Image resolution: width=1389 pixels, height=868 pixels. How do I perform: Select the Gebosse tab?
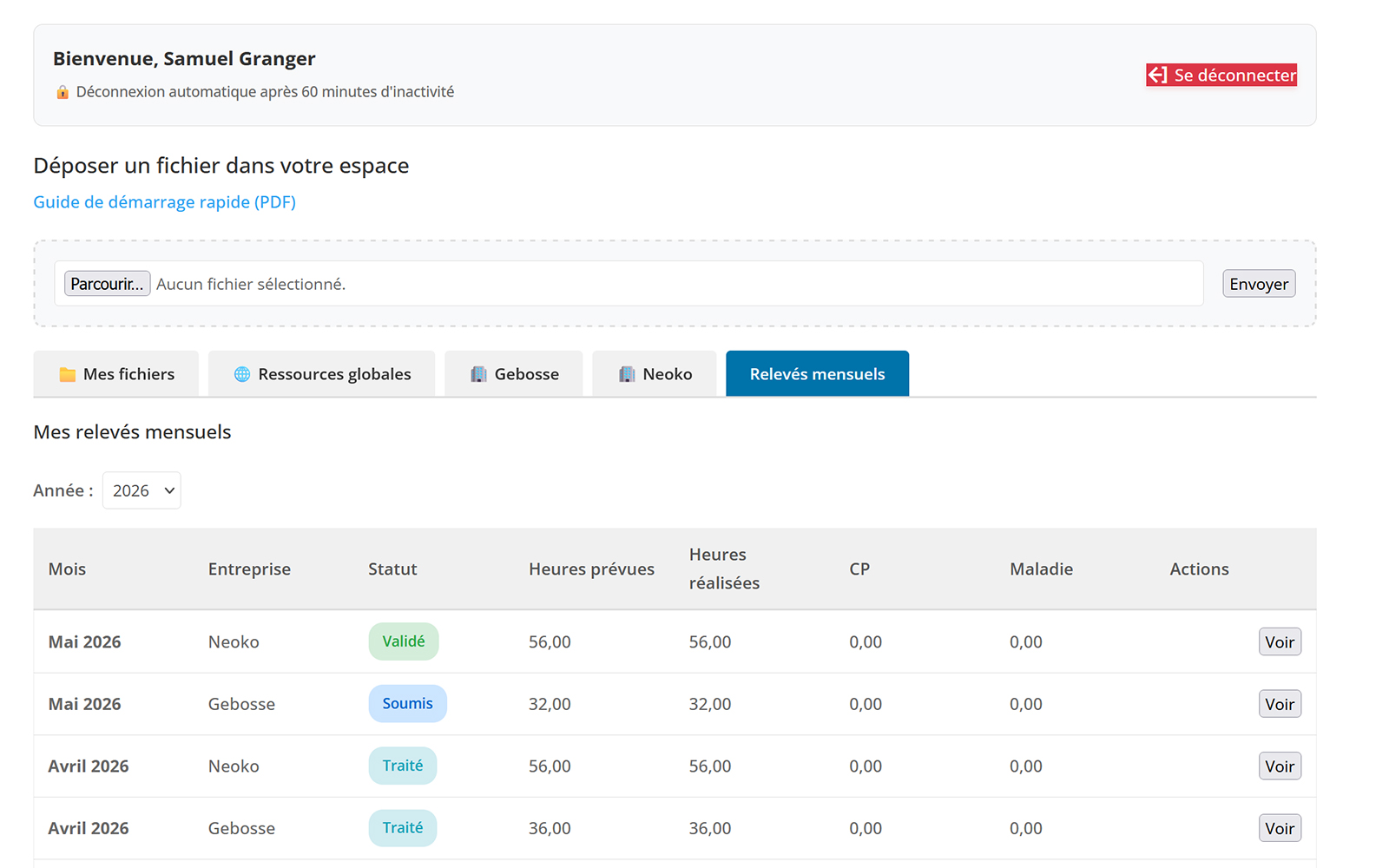(514, 374)
